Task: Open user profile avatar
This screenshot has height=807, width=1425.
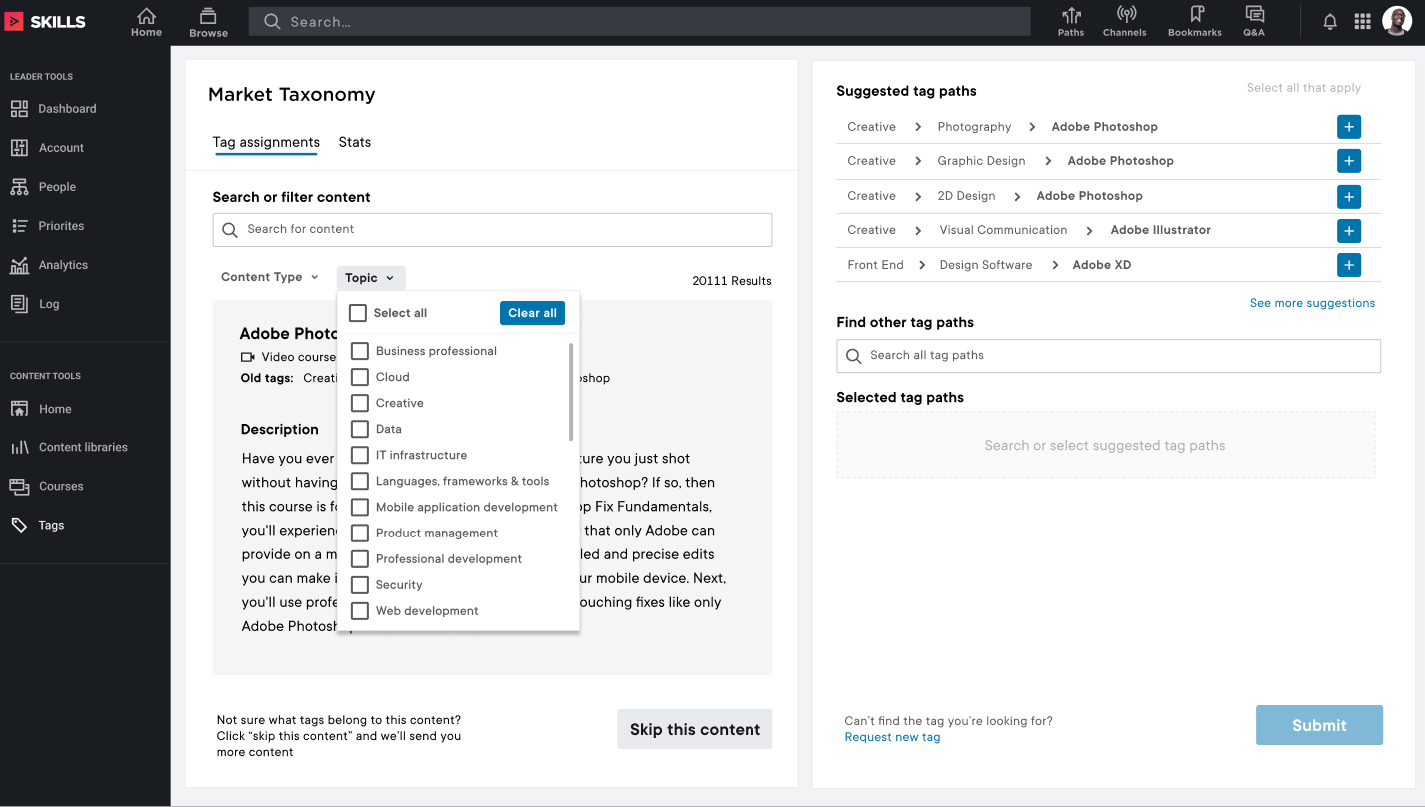Action: (x=1397, y=21)
